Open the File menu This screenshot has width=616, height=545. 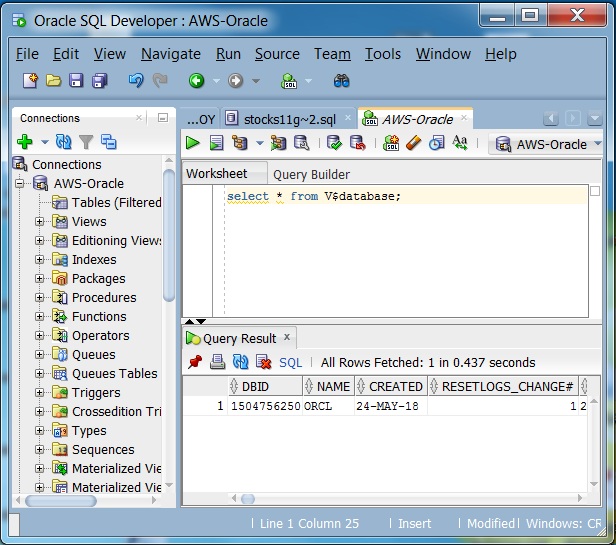coord(27,54)
